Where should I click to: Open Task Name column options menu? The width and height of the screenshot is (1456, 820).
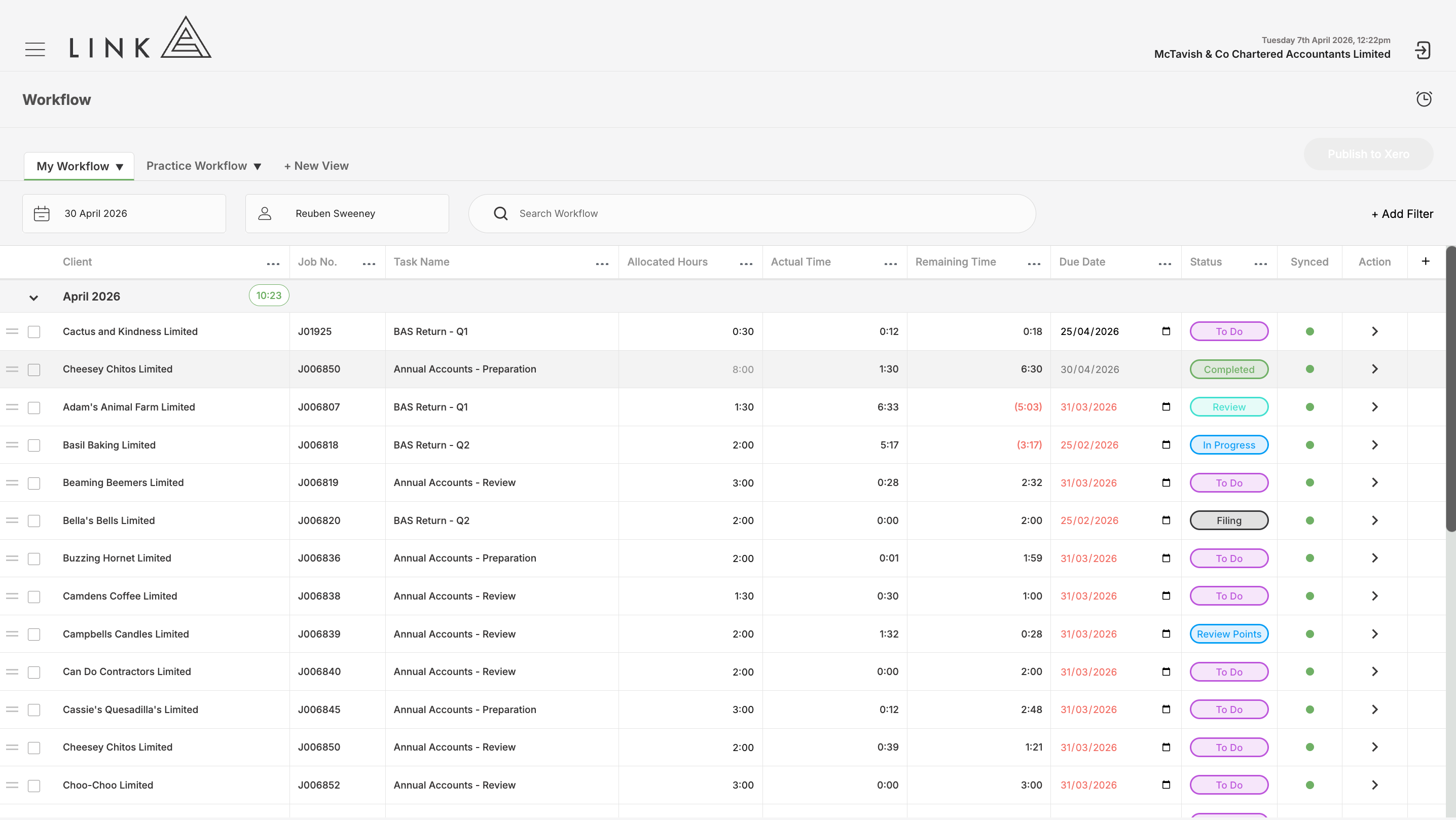[602, 264]
